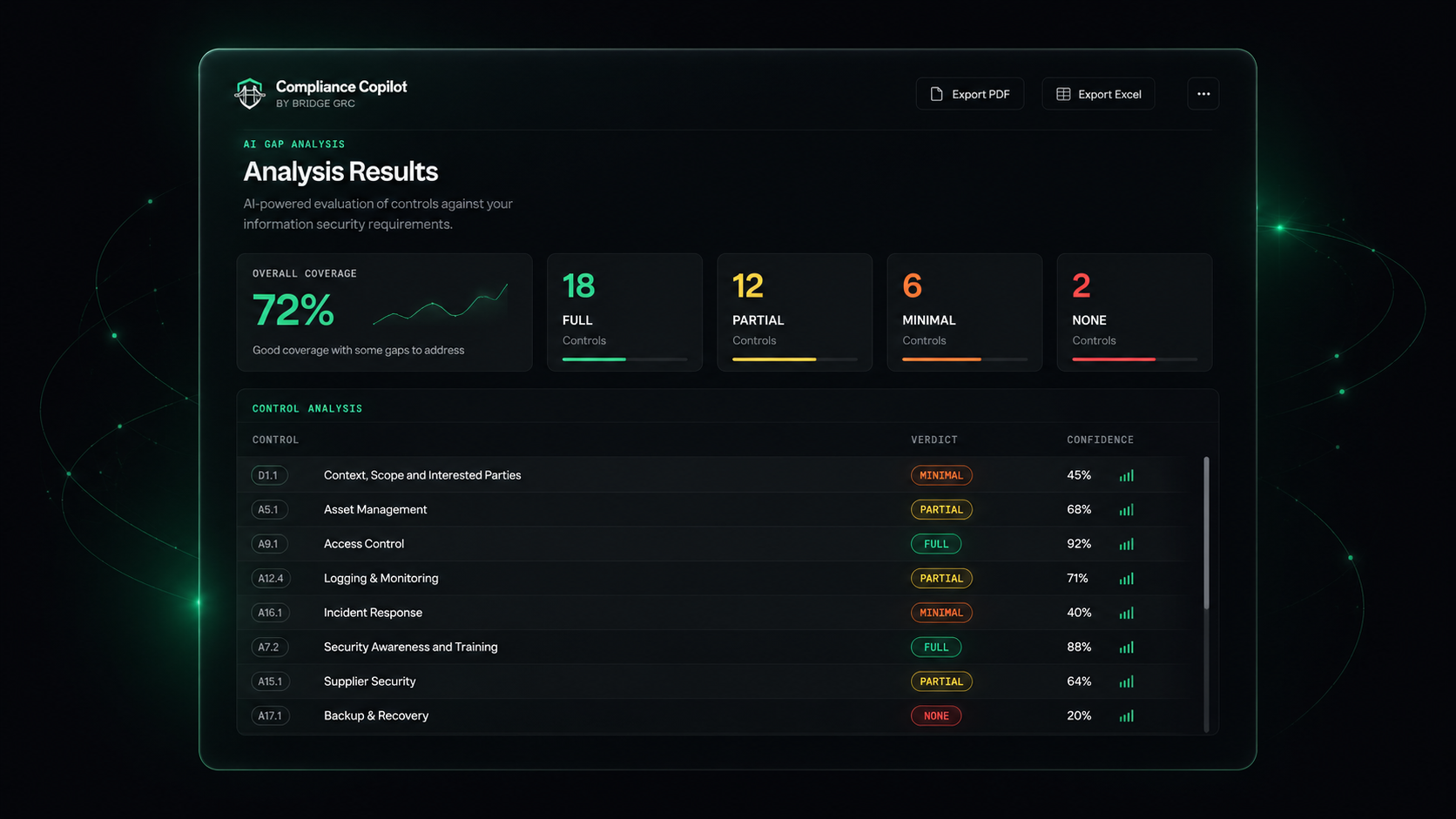
Task: Click the A12.4 control ID badge
Action: pos(271,578)
